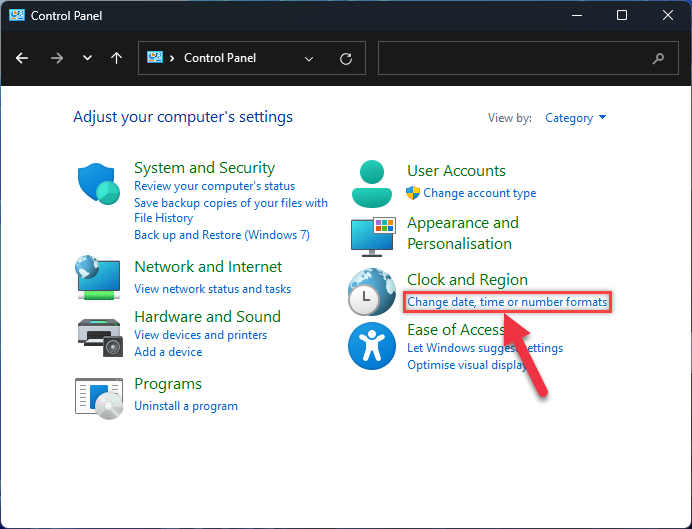Image resolution: width=692 pixels, height=529 pixels.
Task: Click Uninstall a program
Action: 186,406
